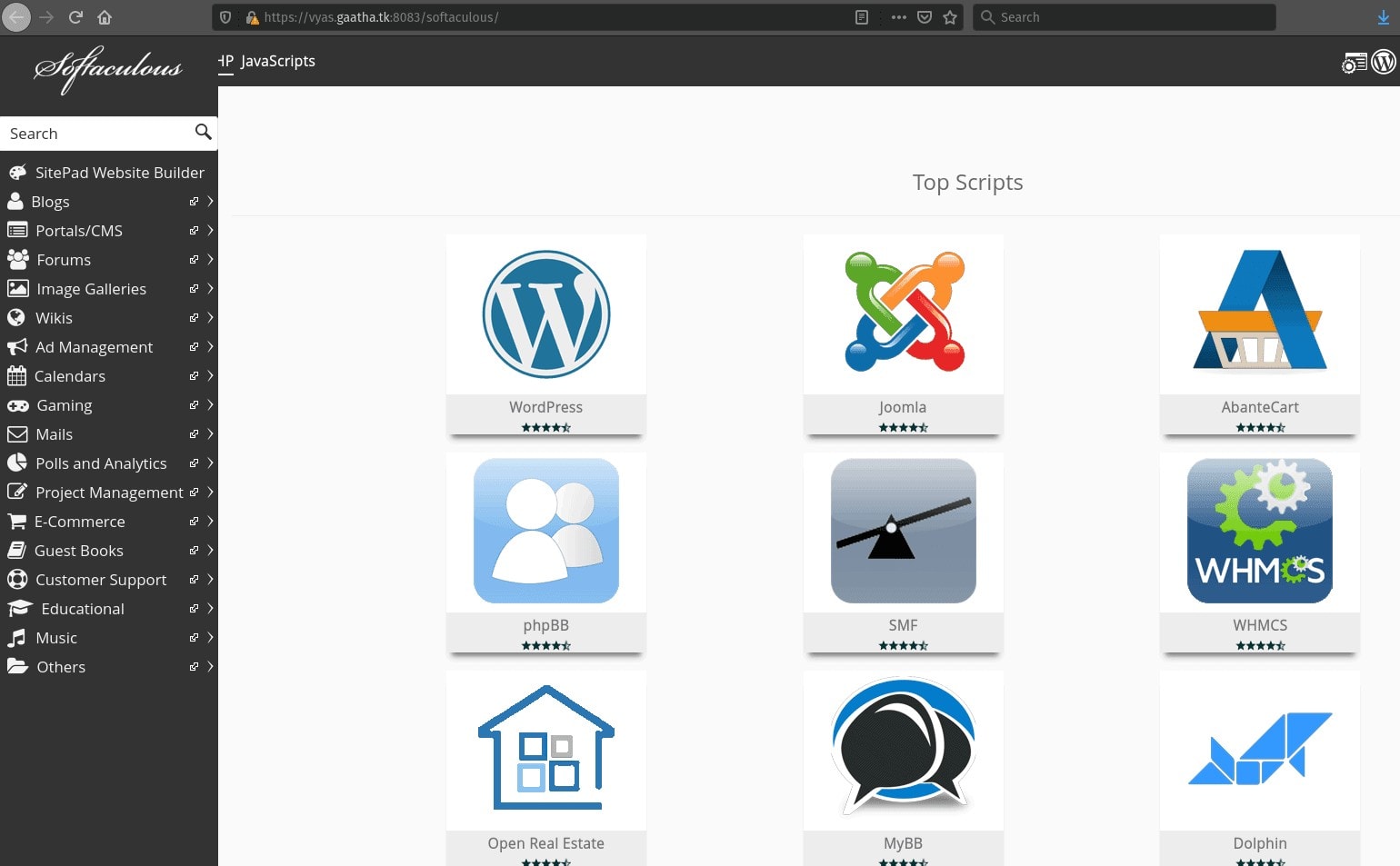This screenshot has width=1400, height=866.
Task: Open the MyBB script icon
Action: [904, 745]
